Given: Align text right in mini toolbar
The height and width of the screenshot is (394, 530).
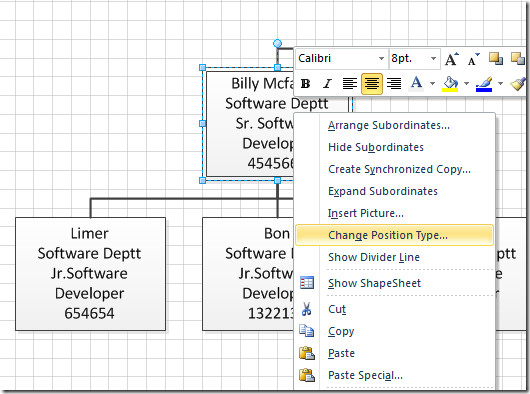Looking at the screenshot, I should tap(394, 83).
